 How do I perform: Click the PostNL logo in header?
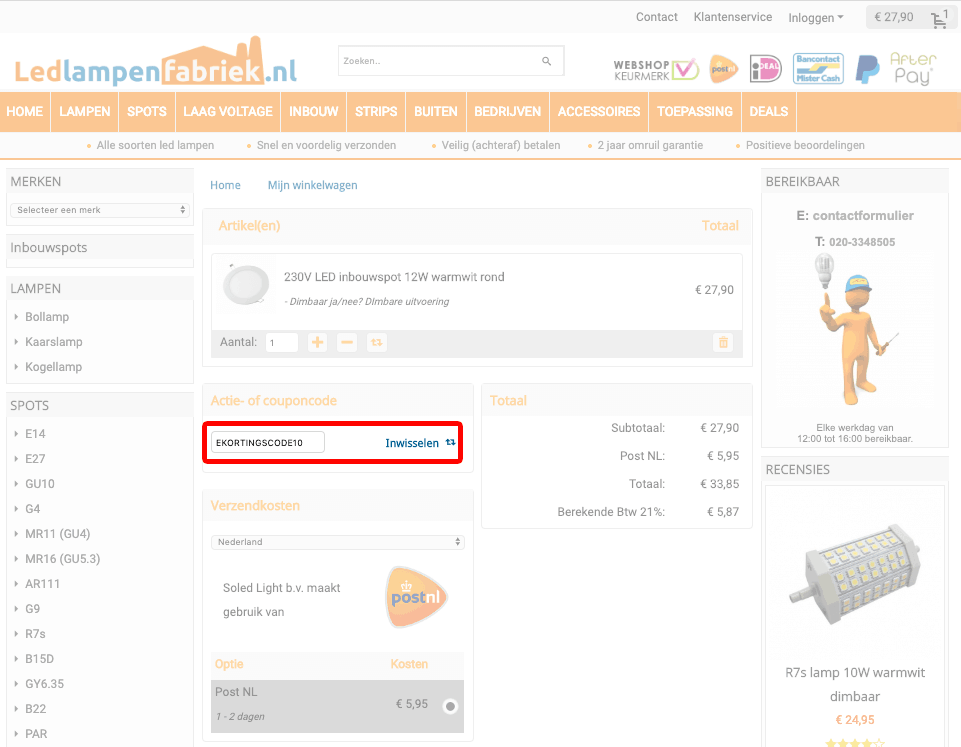pyautogui.click(x=723, y=69)
